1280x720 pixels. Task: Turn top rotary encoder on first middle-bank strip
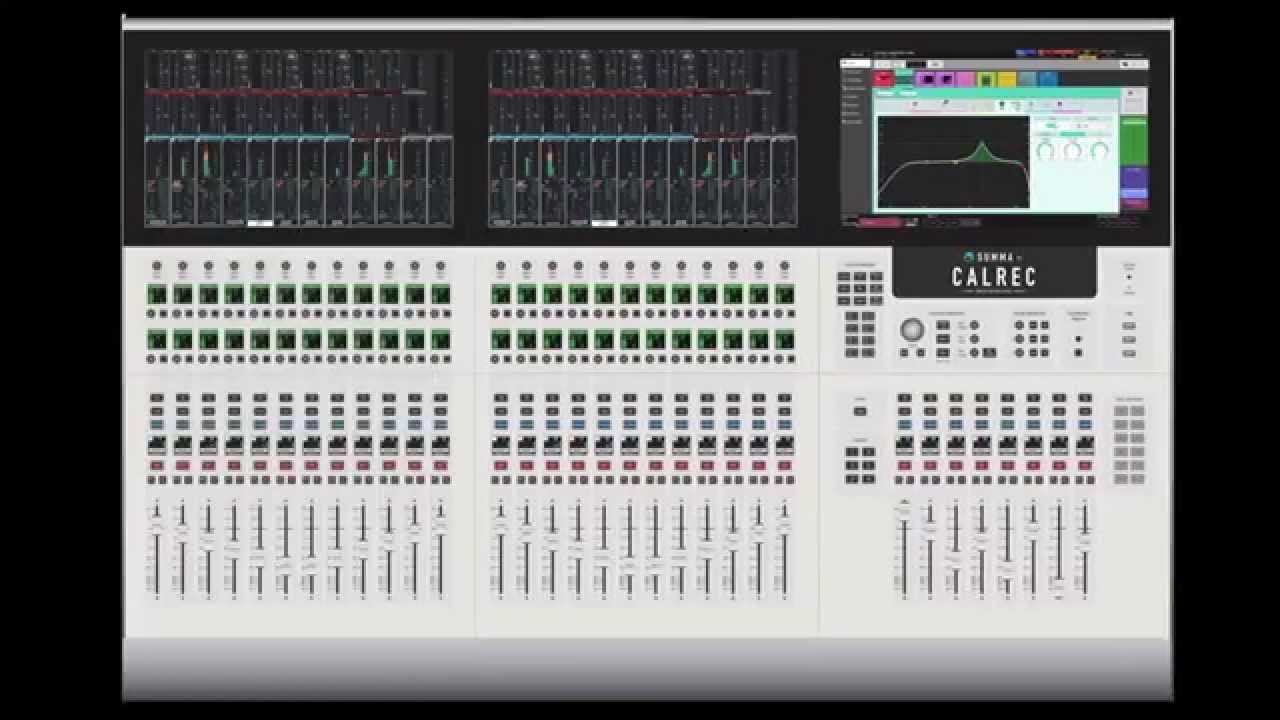(501, 267)
